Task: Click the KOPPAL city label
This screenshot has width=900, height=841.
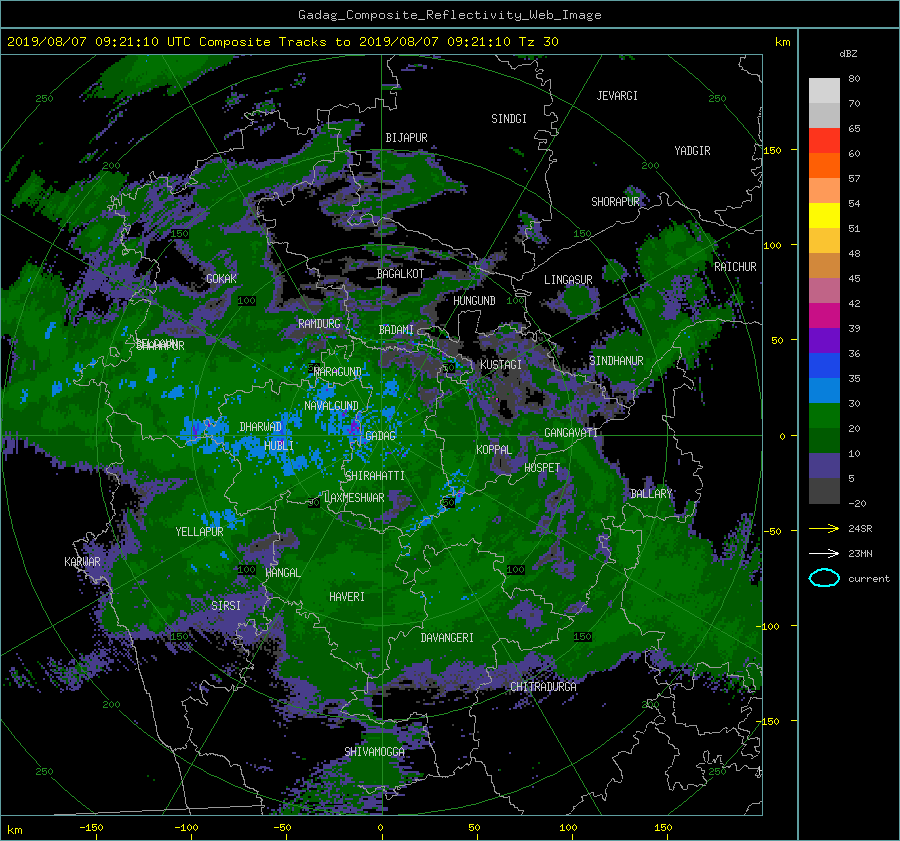Action: 494,450
